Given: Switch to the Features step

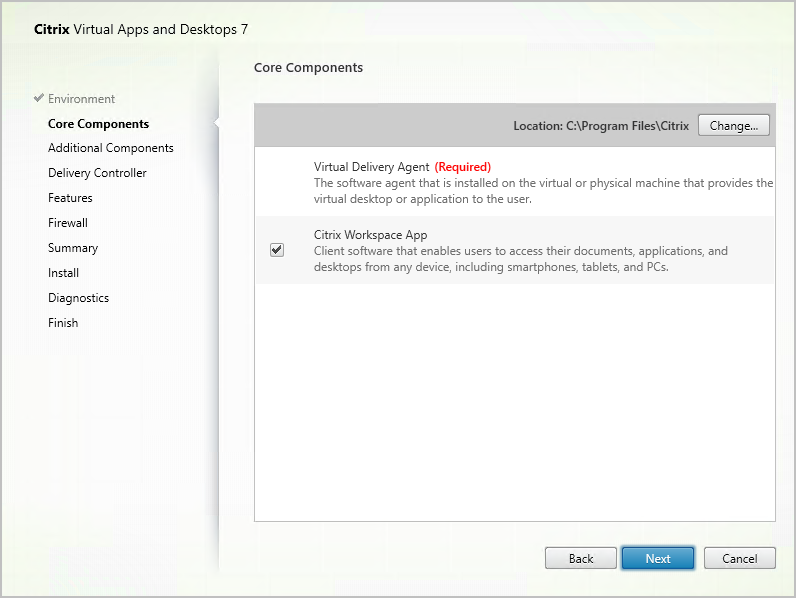Looking at the screenshot, I should 70,198.
